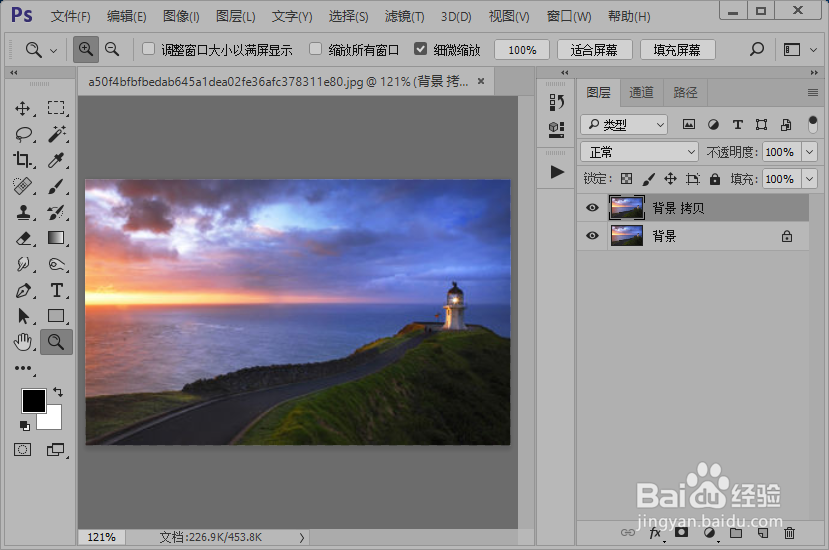This screenshot has width=829, height=550.
Task: Select the Brush tool
Action: (x=56, y=186)
